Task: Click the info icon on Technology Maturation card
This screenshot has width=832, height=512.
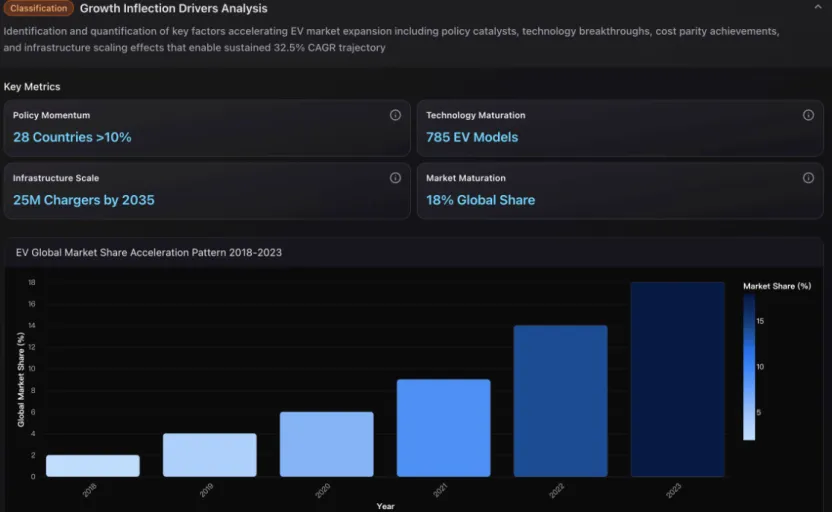Action: [x=808, y=115]
